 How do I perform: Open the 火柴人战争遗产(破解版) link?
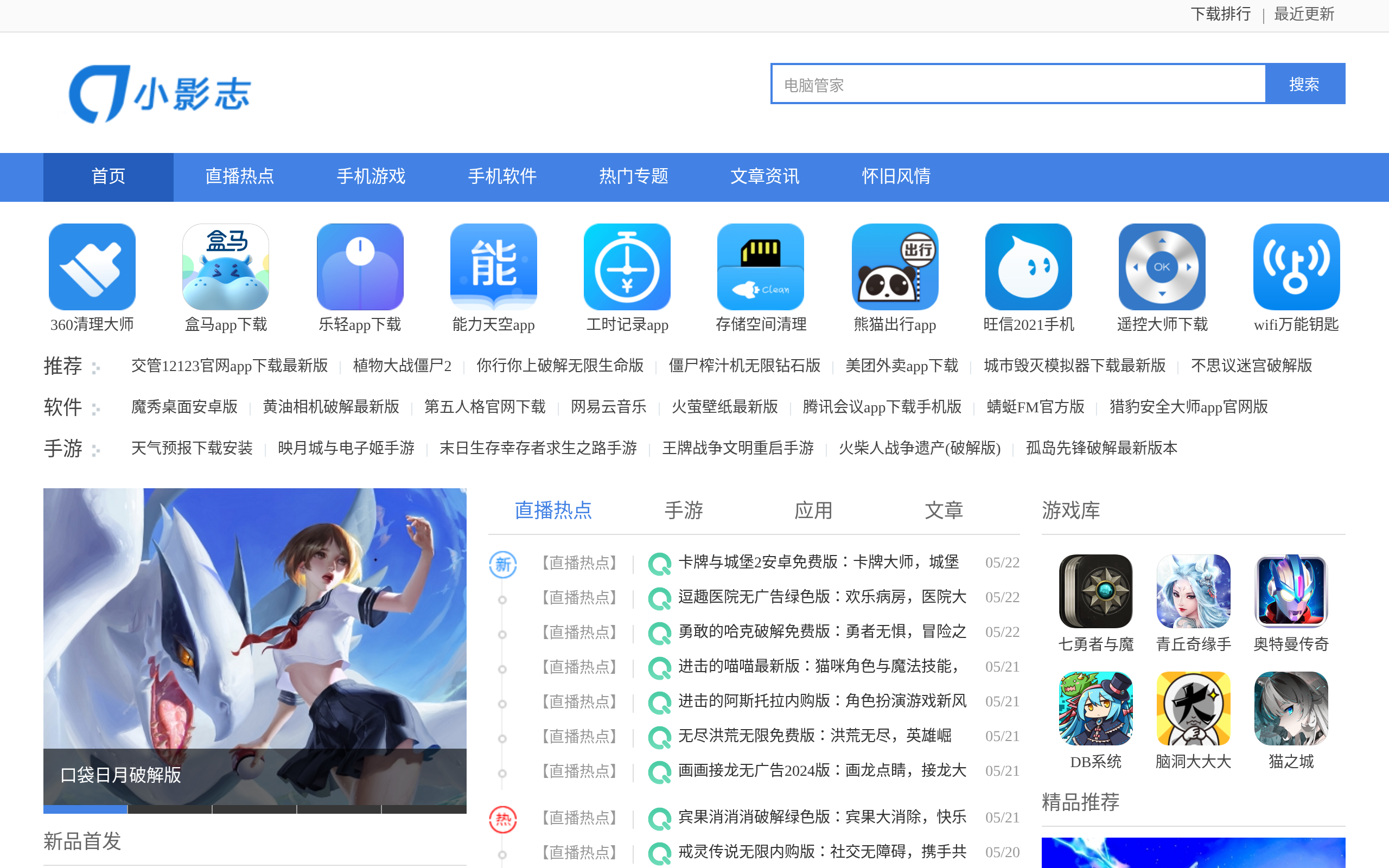tap(920, 448)
